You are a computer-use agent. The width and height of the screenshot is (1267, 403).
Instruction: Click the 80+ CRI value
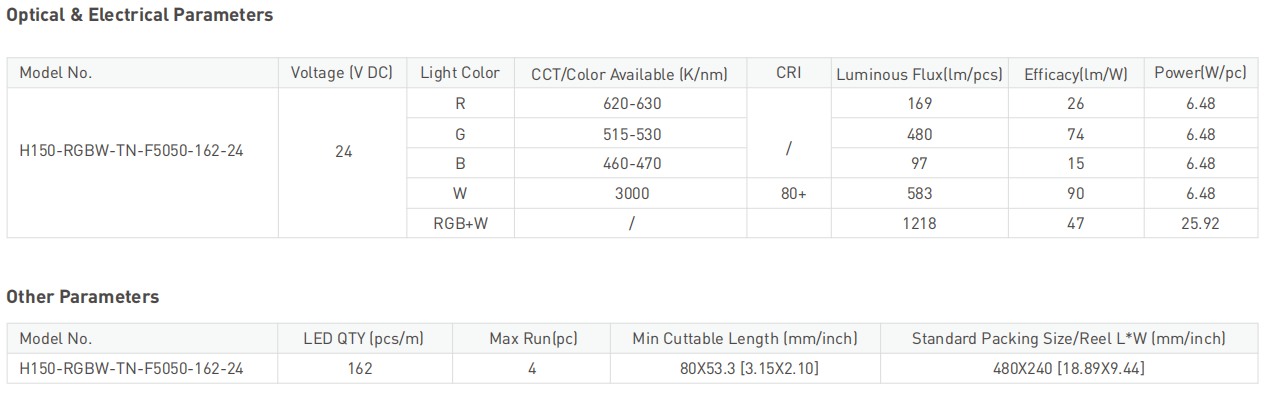tap(793, 194)
